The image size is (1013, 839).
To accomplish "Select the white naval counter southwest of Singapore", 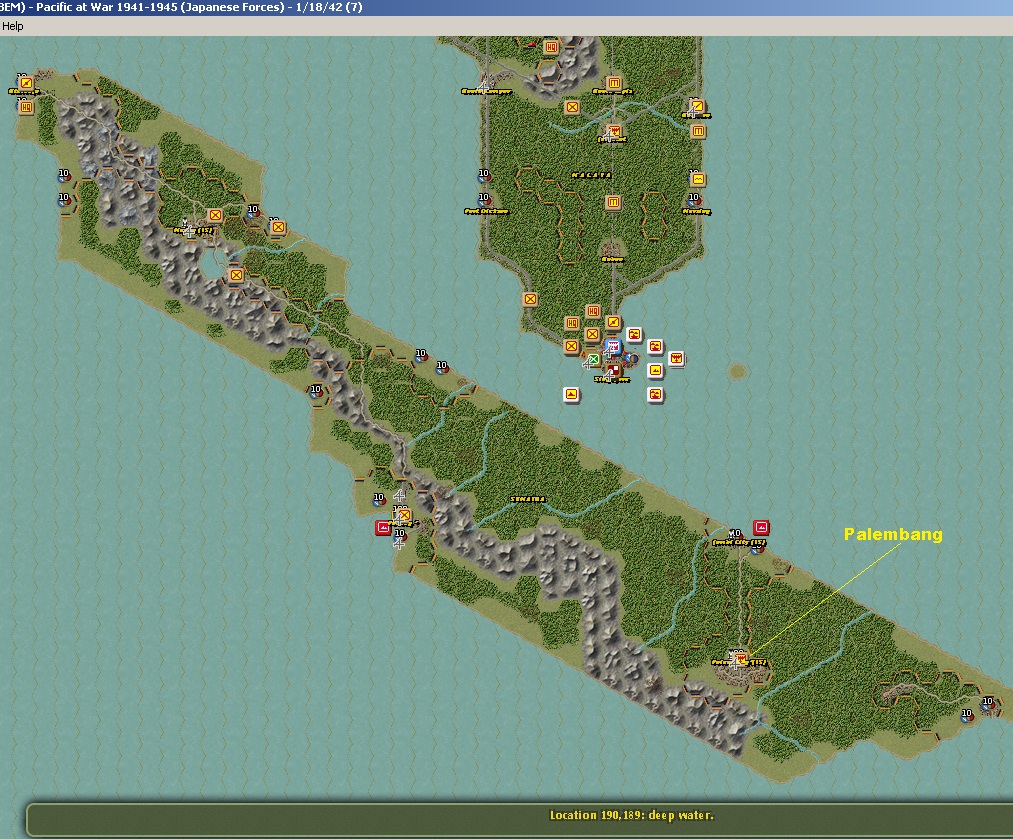I will pyautogui.click(x=571, y=394).
